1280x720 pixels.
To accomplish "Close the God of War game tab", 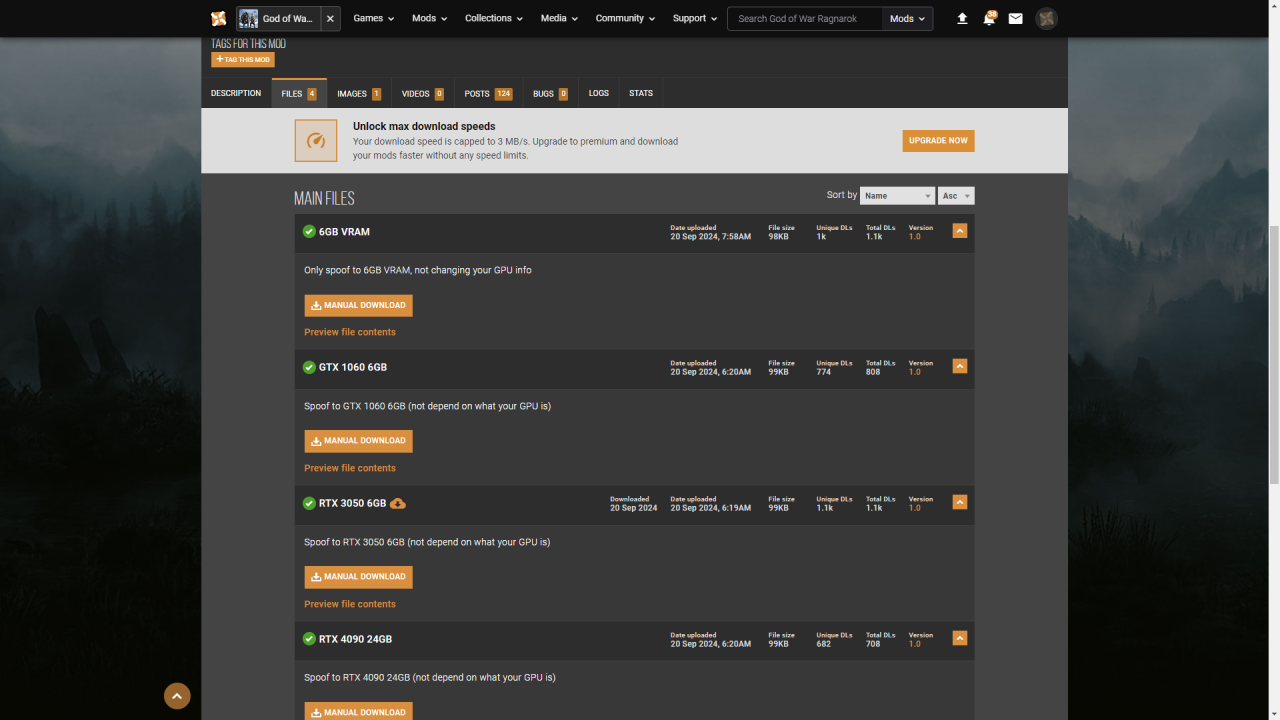I will click(330, 18).
